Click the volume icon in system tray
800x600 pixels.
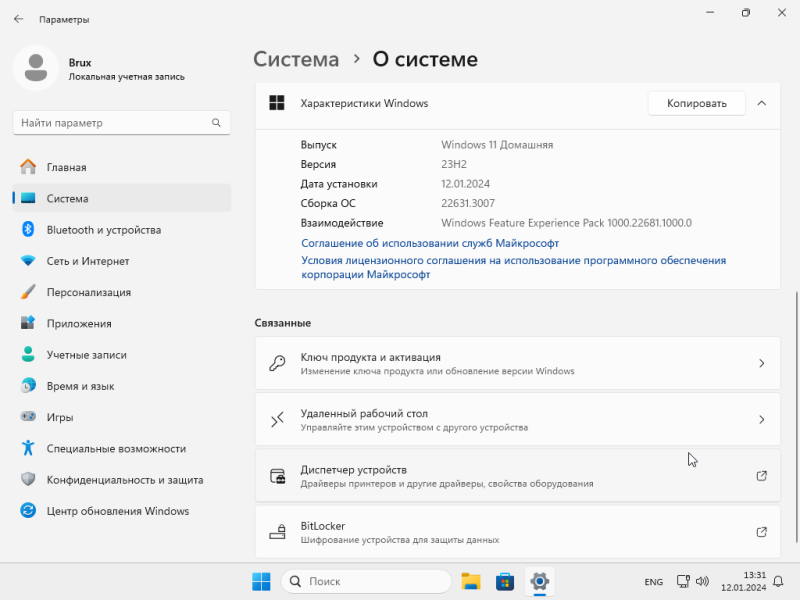(x=703, y=581)
